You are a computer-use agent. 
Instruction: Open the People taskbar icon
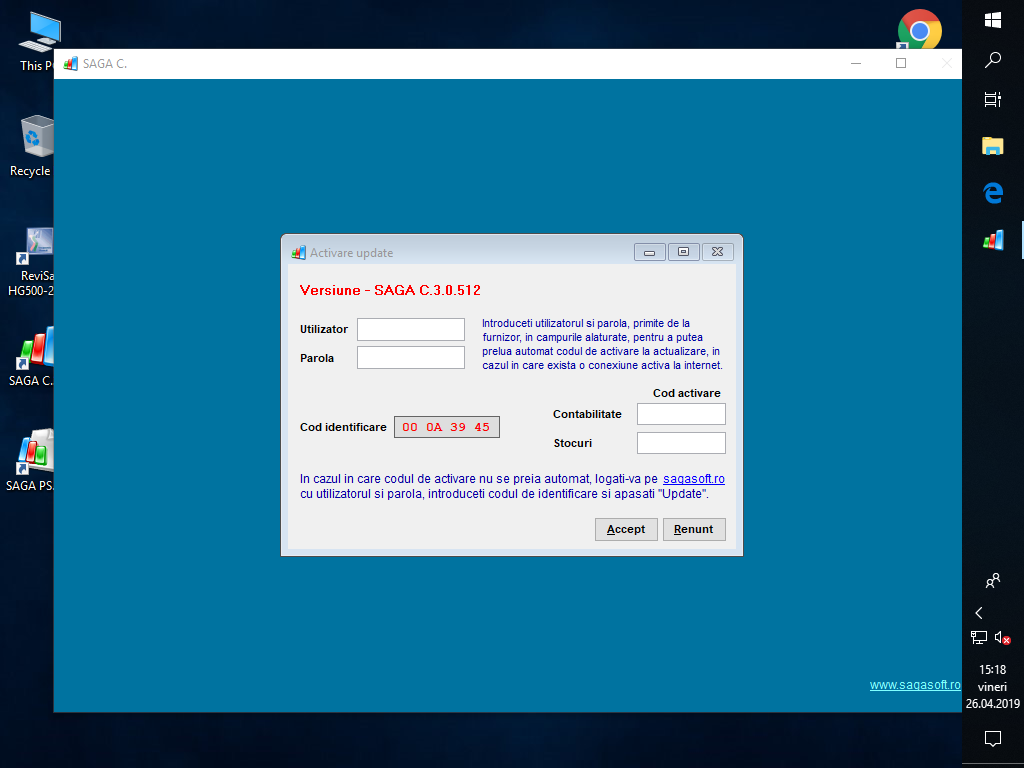[993, 581]
